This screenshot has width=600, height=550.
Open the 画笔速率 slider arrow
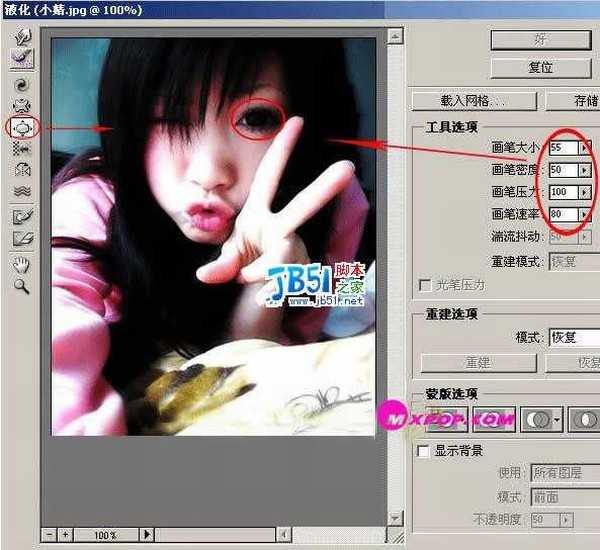point(584,214)
